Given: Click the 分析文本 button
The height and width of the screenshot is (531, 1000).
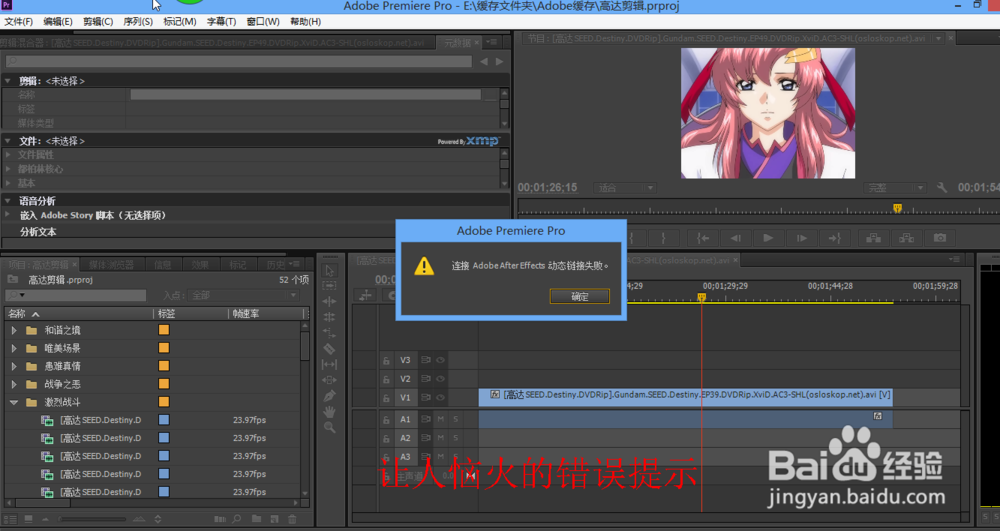Looking at the screenshot, I should click(x=38, y=231).
